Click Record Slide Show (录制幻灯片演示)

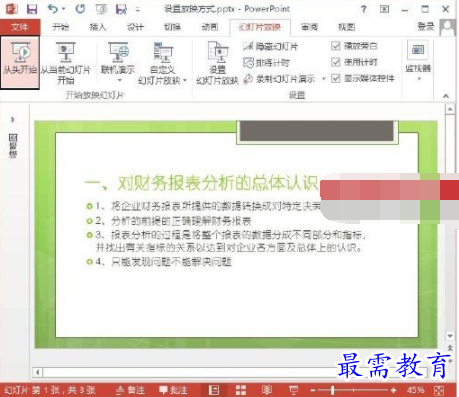(x=279, y=79)
